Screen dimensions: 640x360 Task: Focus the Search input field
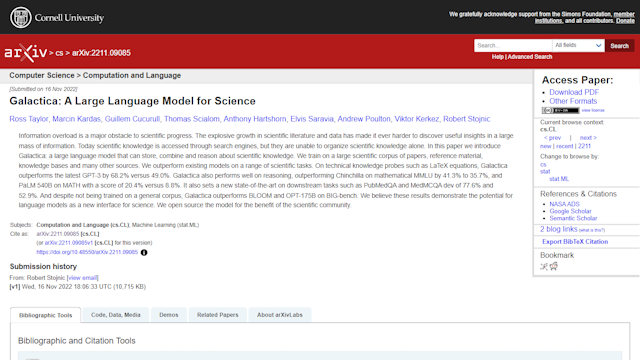513,46
